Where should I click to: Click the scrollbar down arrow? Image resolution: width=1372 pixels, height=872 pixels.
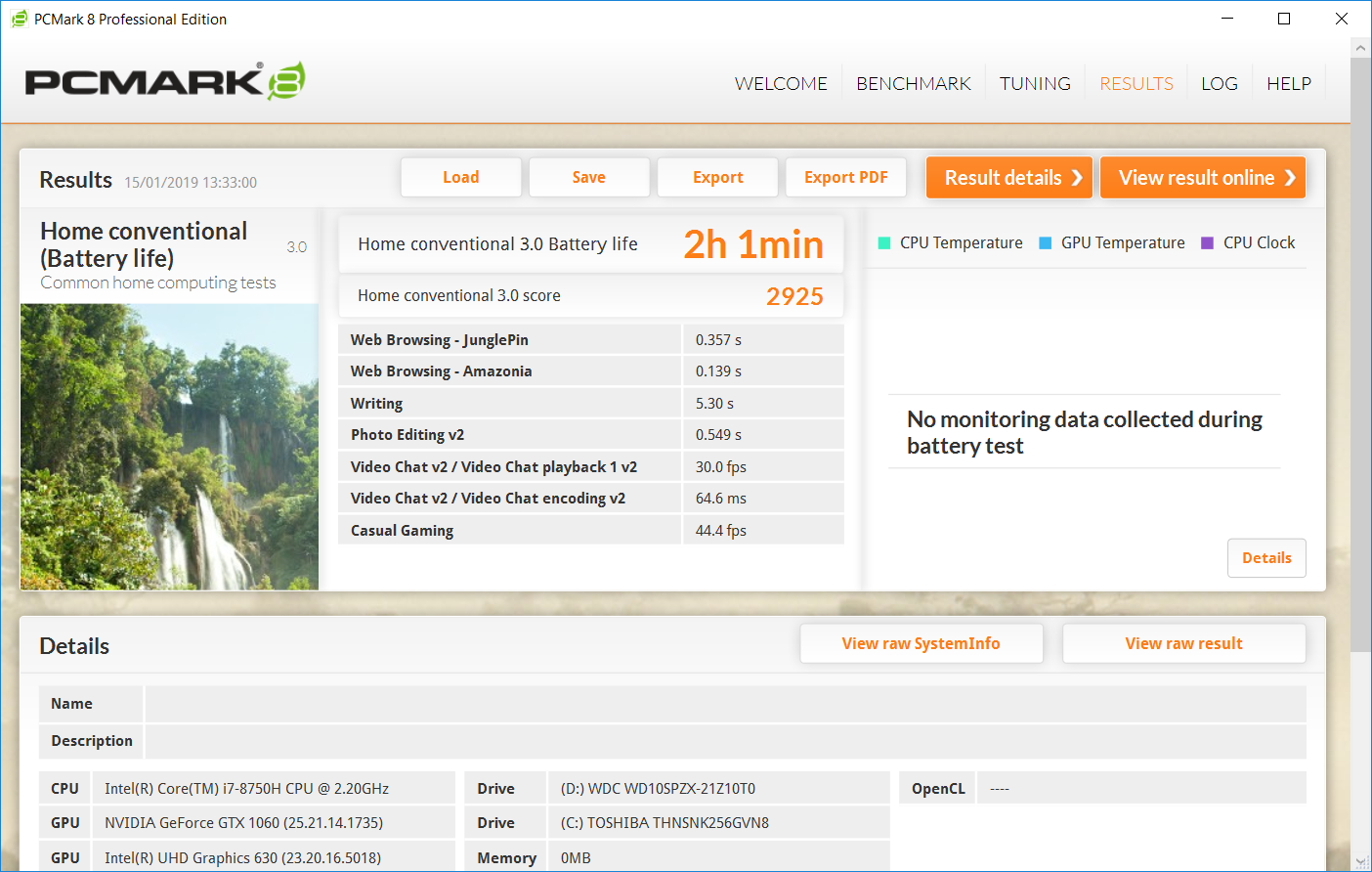click(x=1360, y=861)
